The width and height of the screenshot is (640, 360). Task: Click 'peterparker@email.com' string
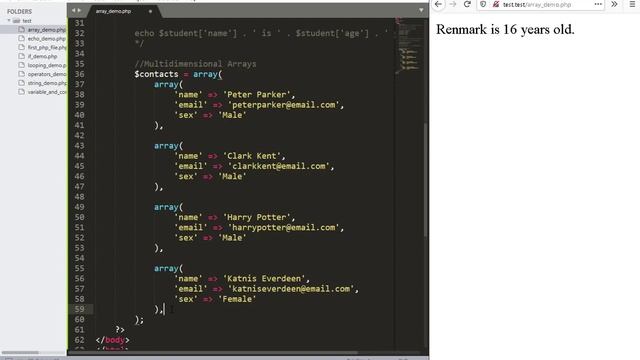coord(284,105)
